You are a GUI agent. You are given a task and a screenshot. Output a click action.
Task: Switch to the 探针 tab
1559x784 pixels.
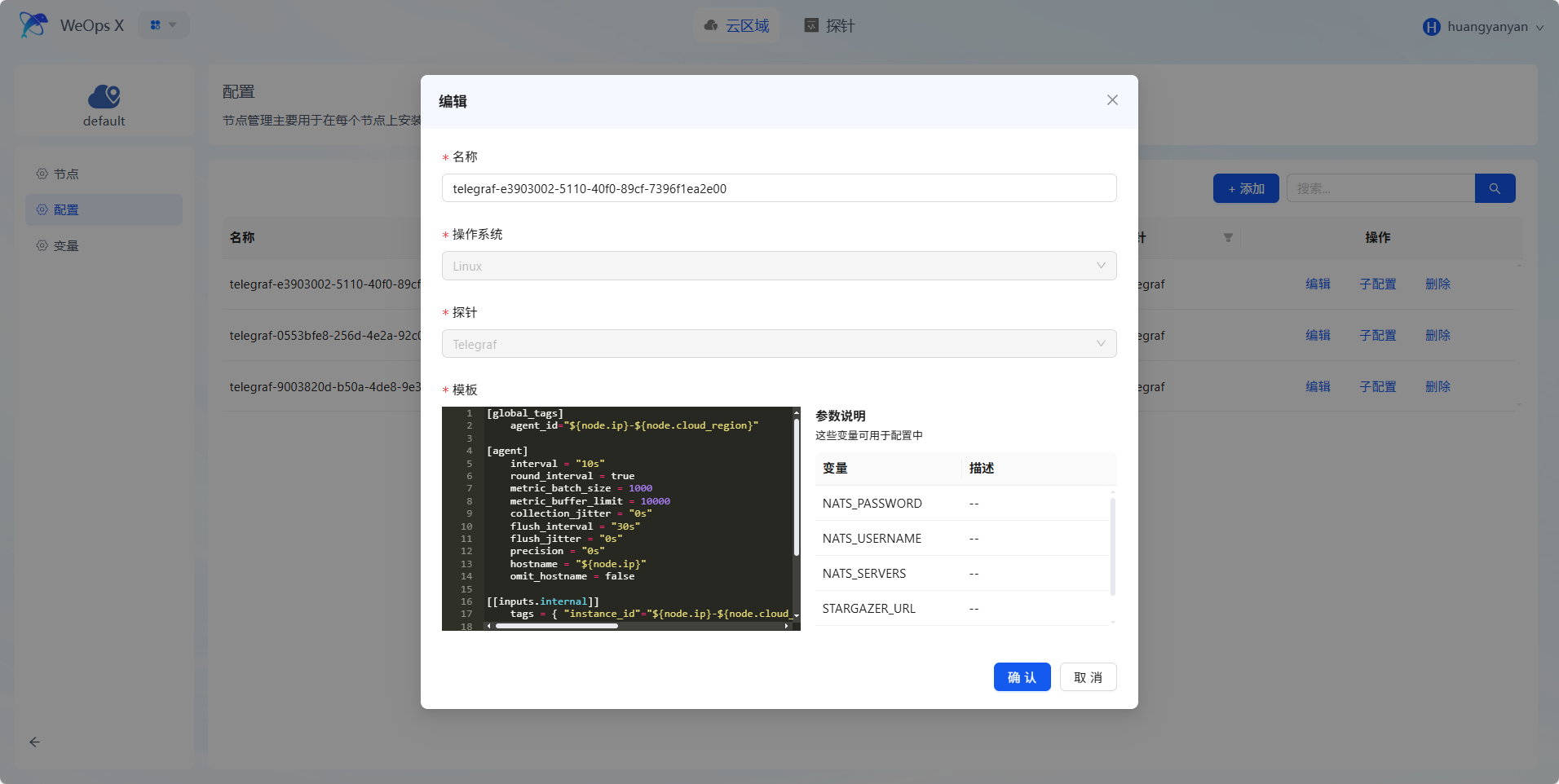coord(829,26)
